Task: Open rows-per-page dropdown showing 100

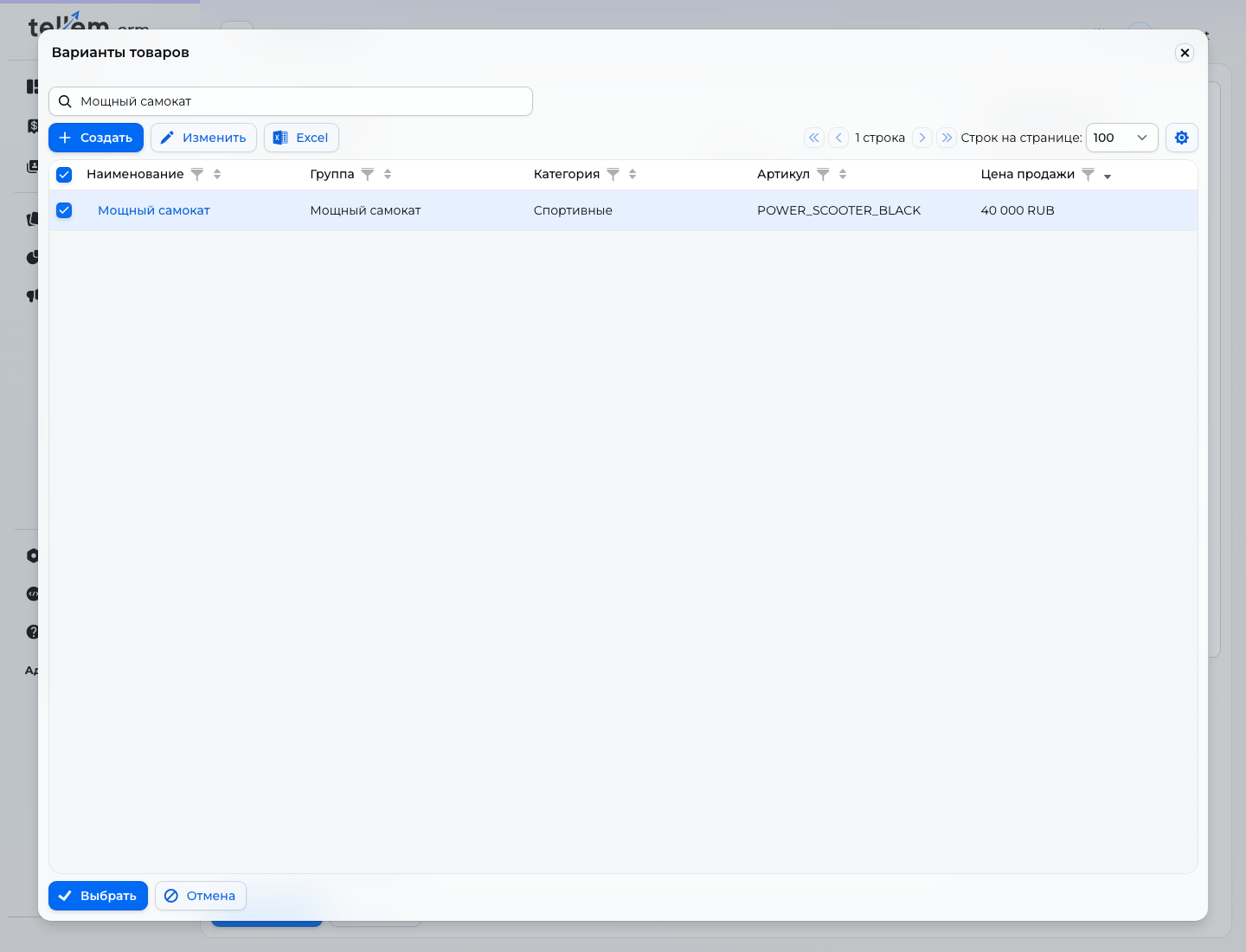Action: coord(1121,138)
